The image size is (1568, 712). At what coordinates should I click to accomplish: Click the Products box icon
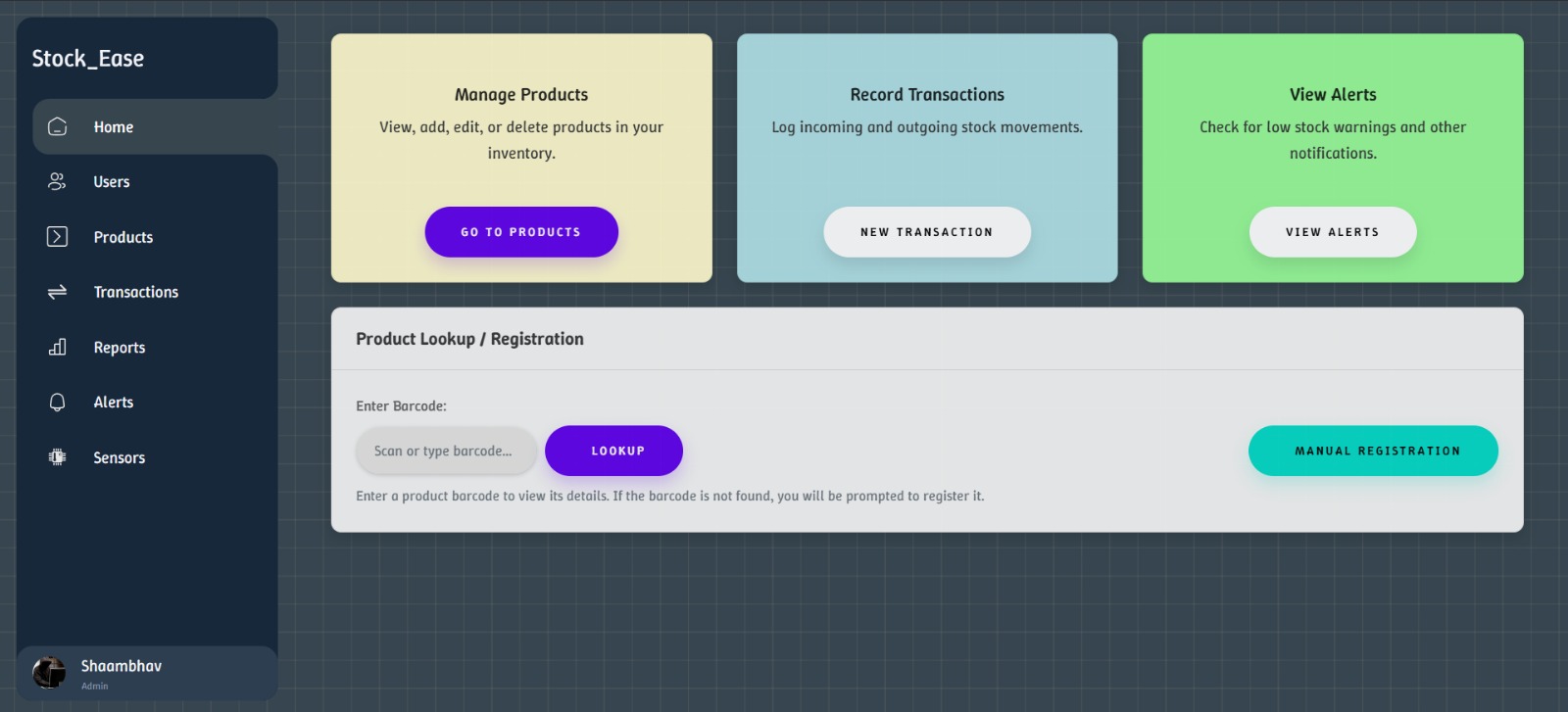(x=58, y=237)
